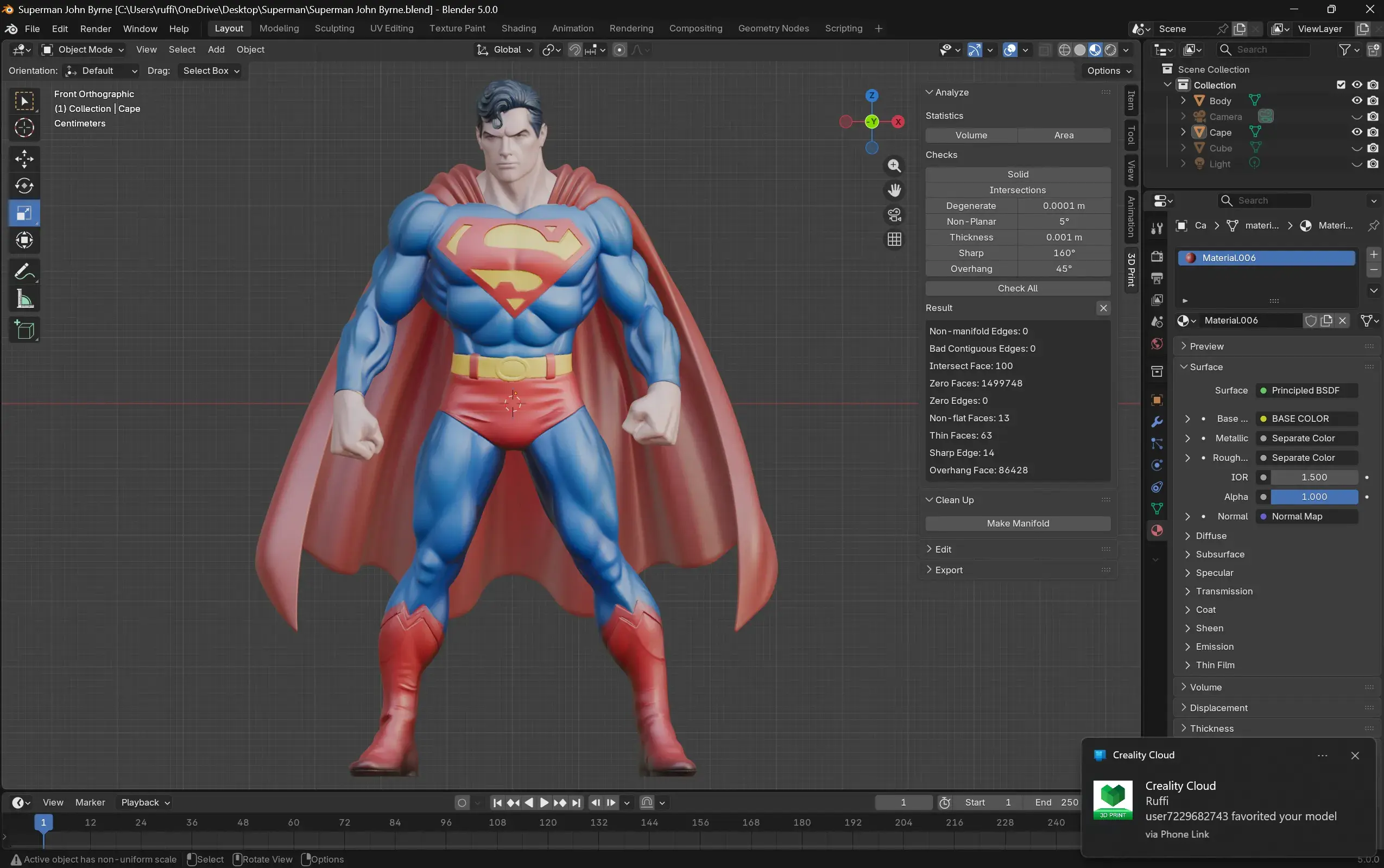Screen dimensions: 1384x868
Task: Show the Cube object in viewport
Action: click(1356, 148)
